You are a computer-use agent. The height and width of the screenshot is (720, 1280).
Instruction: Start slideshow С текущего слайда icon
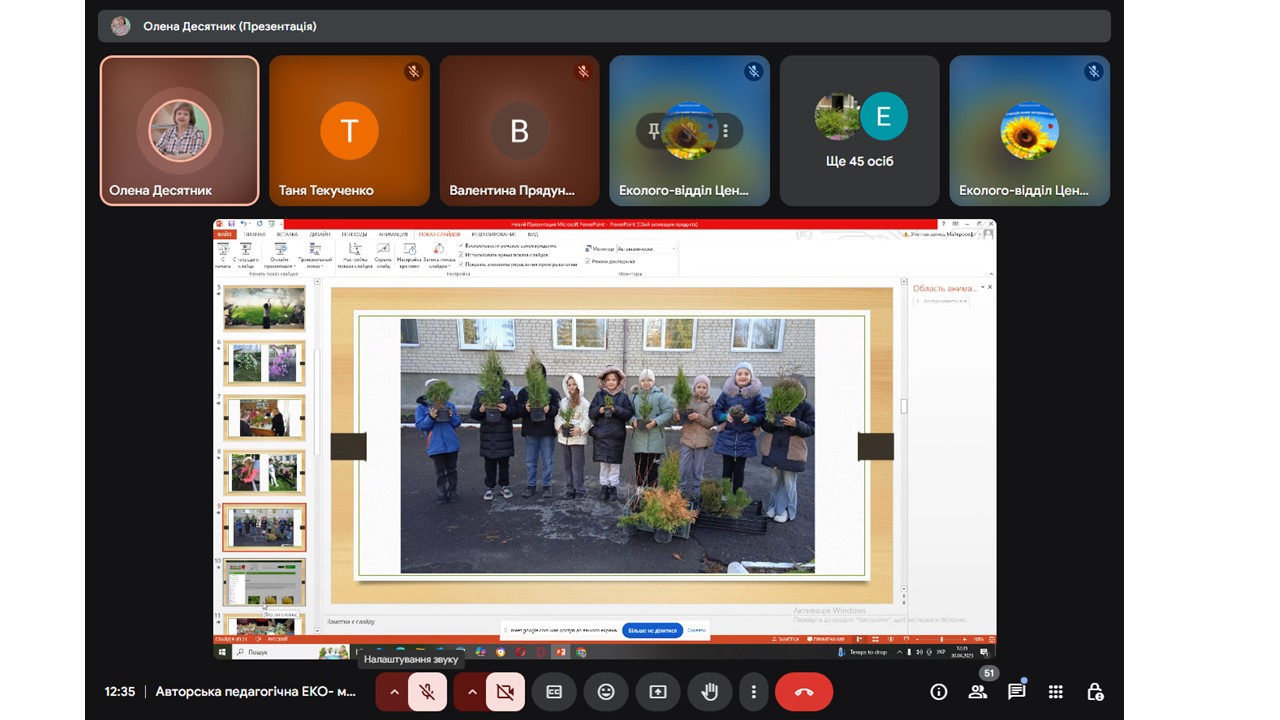pyautogui.click(x=246, y=255)
